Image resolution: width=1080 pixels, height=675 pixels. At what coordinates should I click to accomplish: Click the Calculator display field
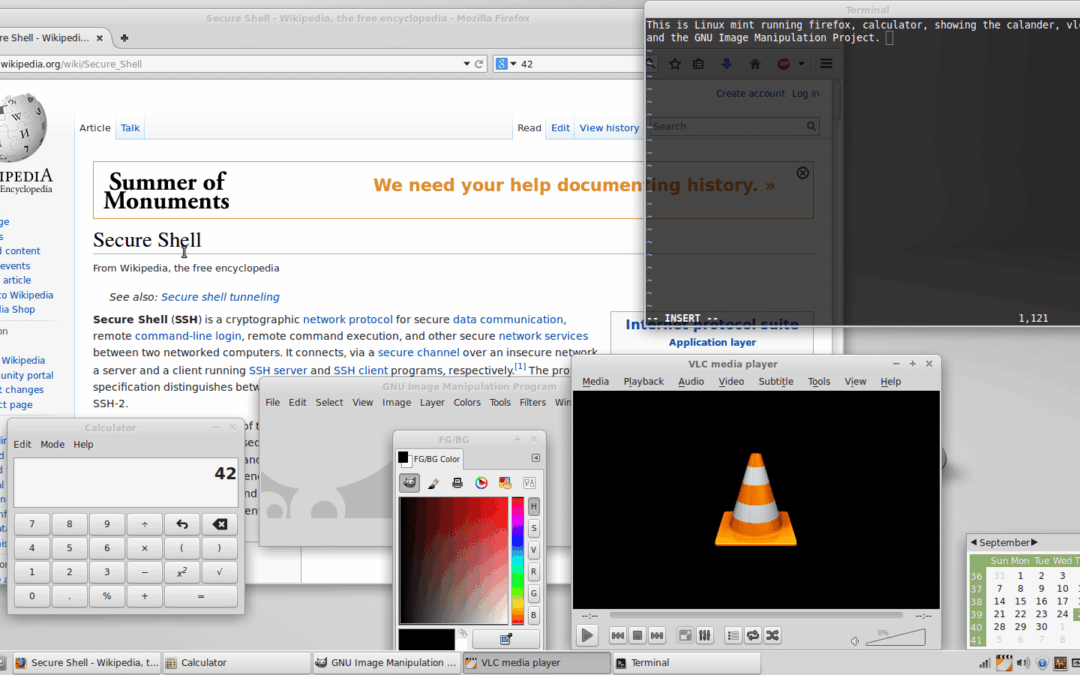pos(126,482)
